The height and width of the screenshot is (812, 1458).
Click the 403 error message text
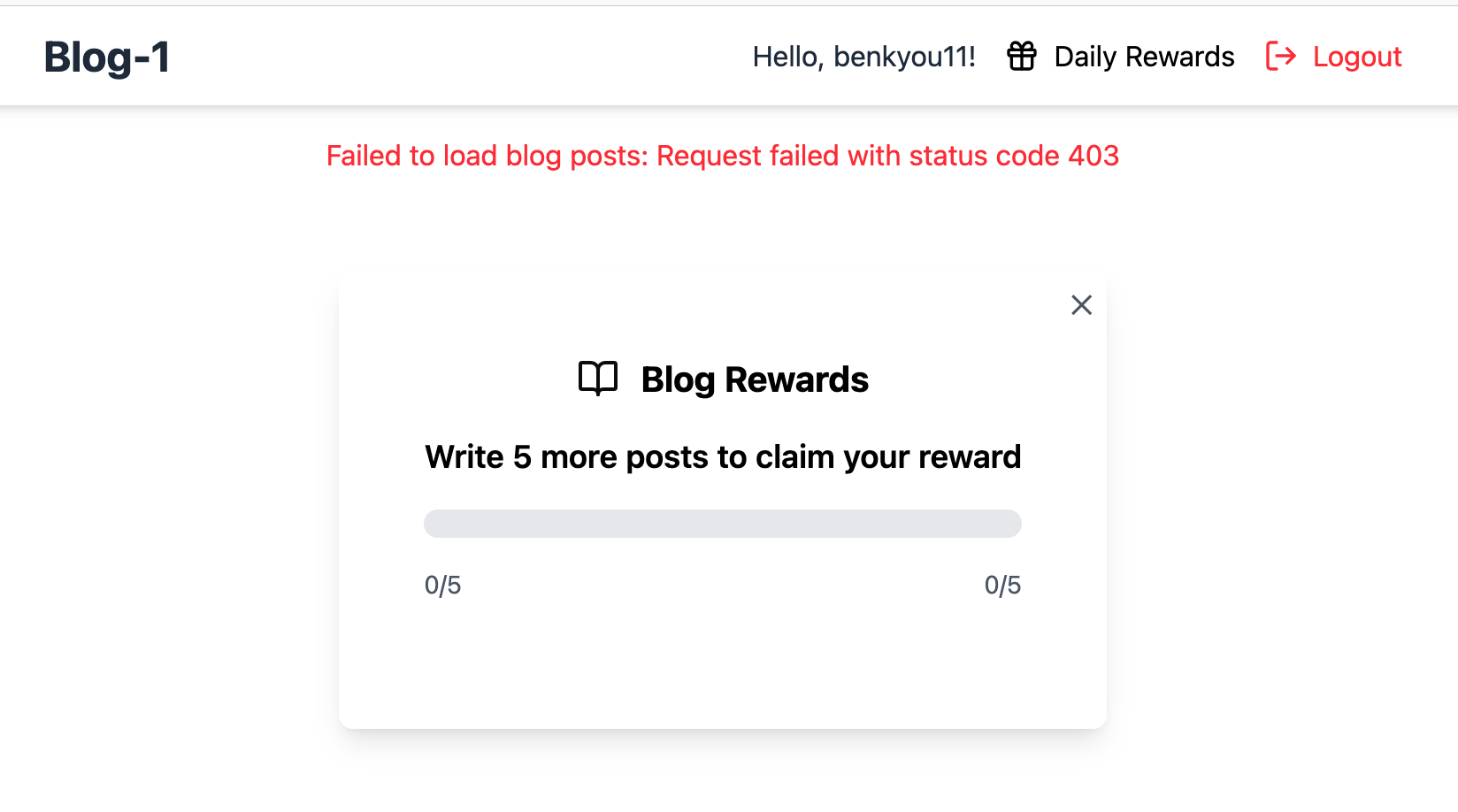[723, 156]
